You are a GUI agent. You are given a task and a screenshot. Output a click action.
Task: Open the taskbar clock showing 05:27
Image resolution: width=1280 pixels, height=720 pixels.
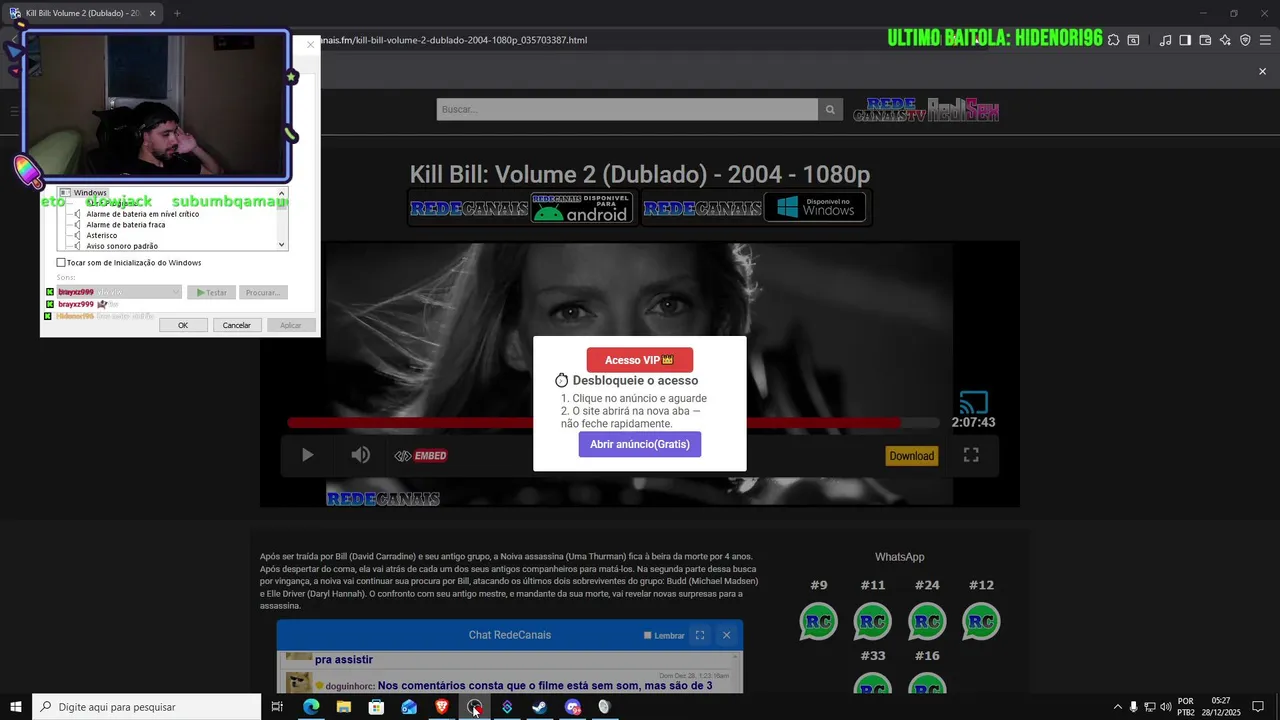click(x=1221, y=707)
